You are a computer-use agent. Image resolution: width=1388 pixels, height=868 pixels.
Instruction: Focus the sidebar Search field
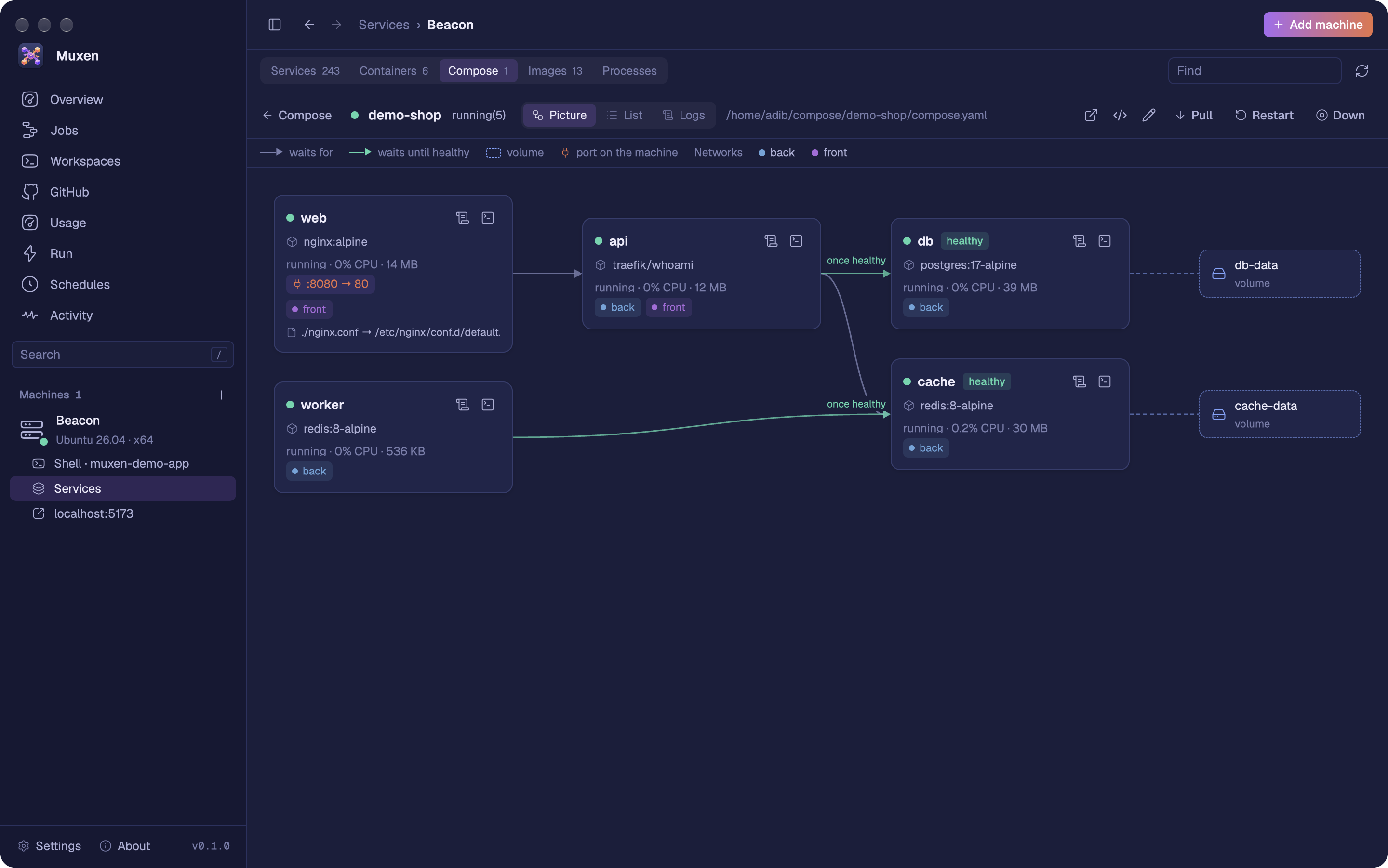122,354
